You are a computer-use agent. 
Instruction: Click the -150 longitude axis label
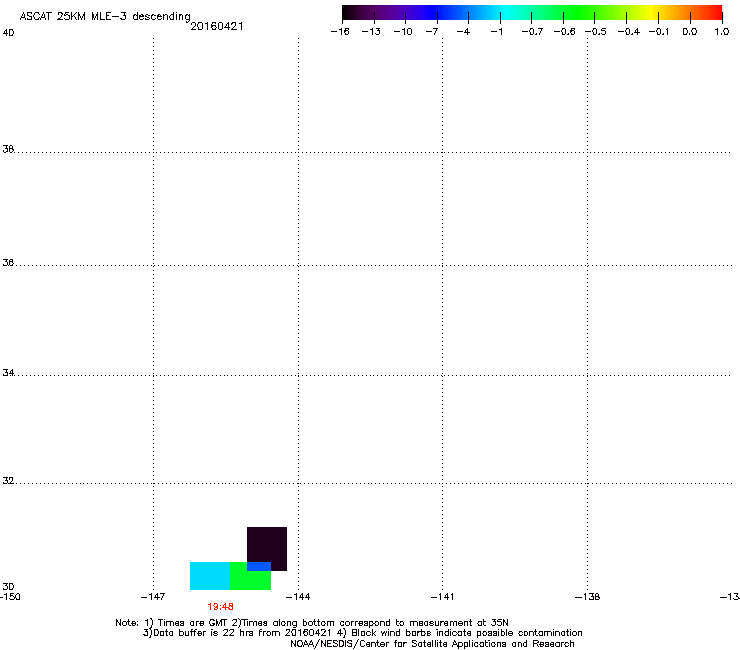10,597
